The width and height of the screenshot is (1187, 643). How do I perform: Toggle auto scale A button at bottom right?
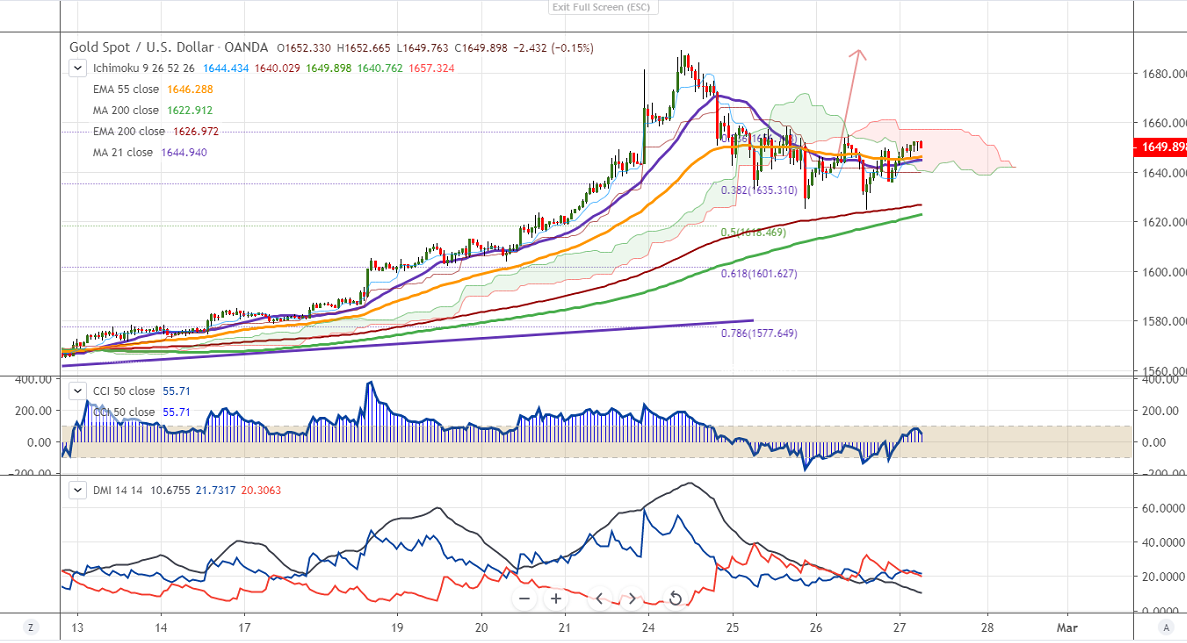(1166, 627)
